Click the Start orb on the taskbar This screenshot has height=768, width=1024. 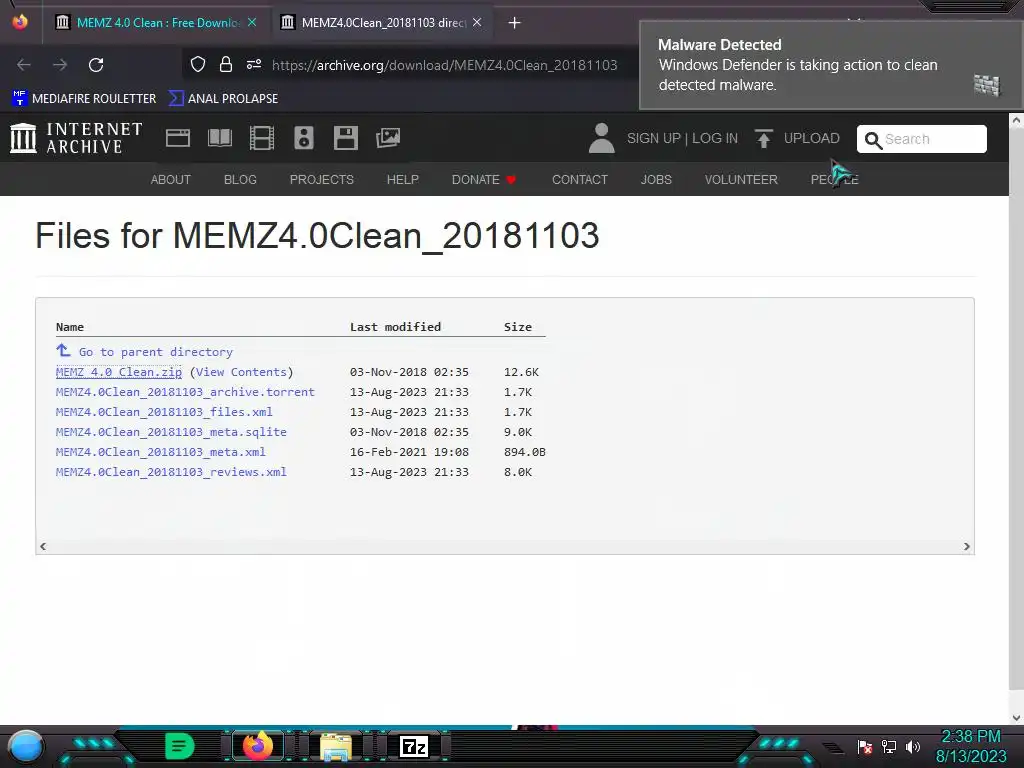26,746
